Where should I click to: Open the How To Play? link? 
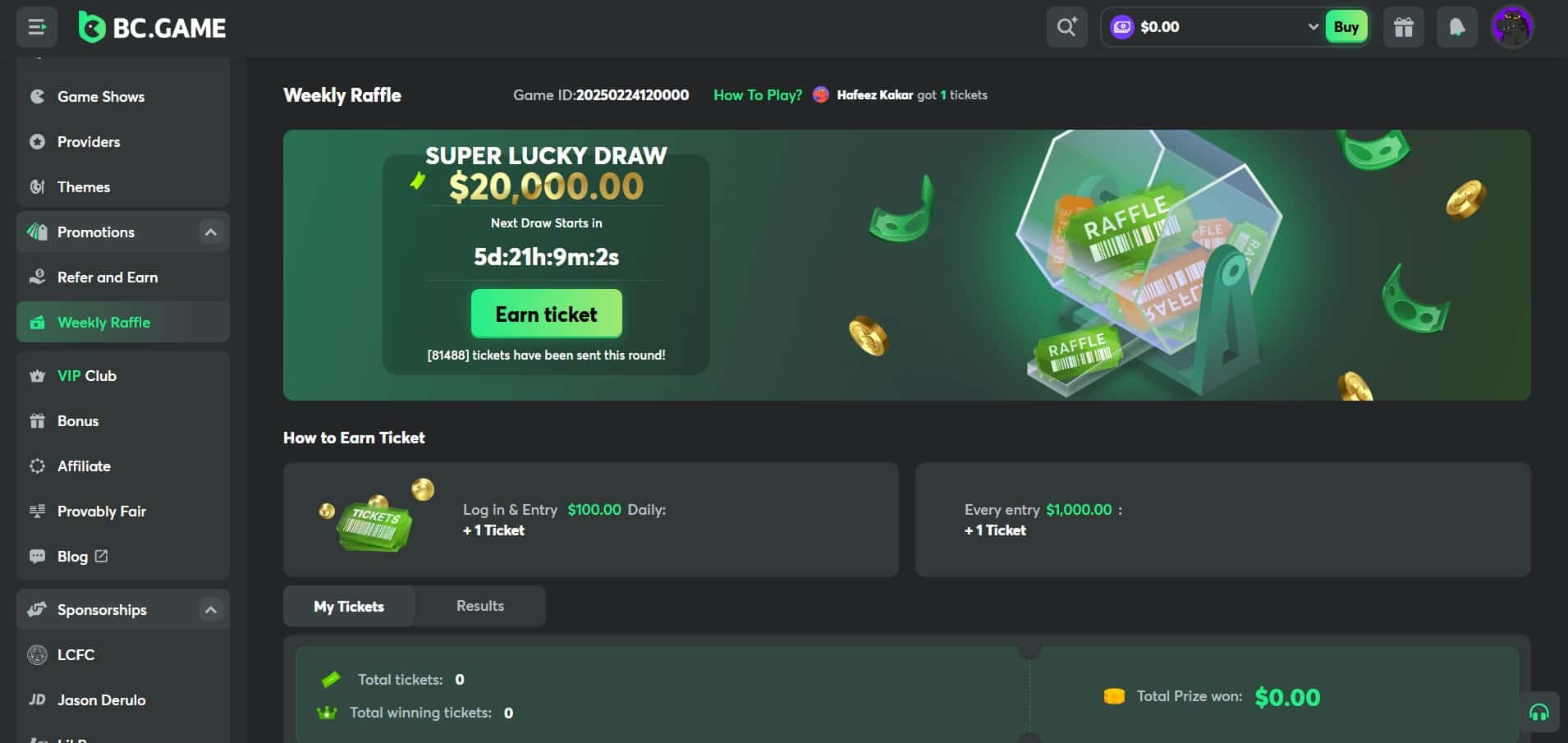click(x=758, y=95)
